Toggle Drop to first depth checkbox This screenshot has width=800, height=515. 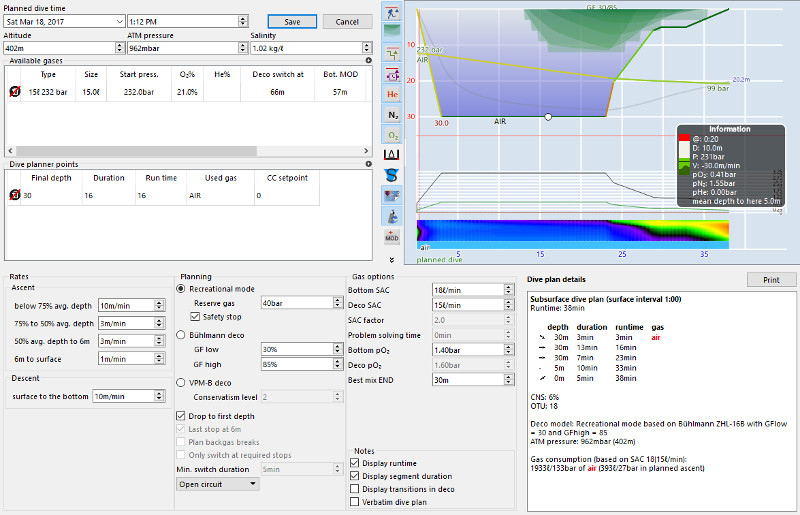[x=180, y=415]
